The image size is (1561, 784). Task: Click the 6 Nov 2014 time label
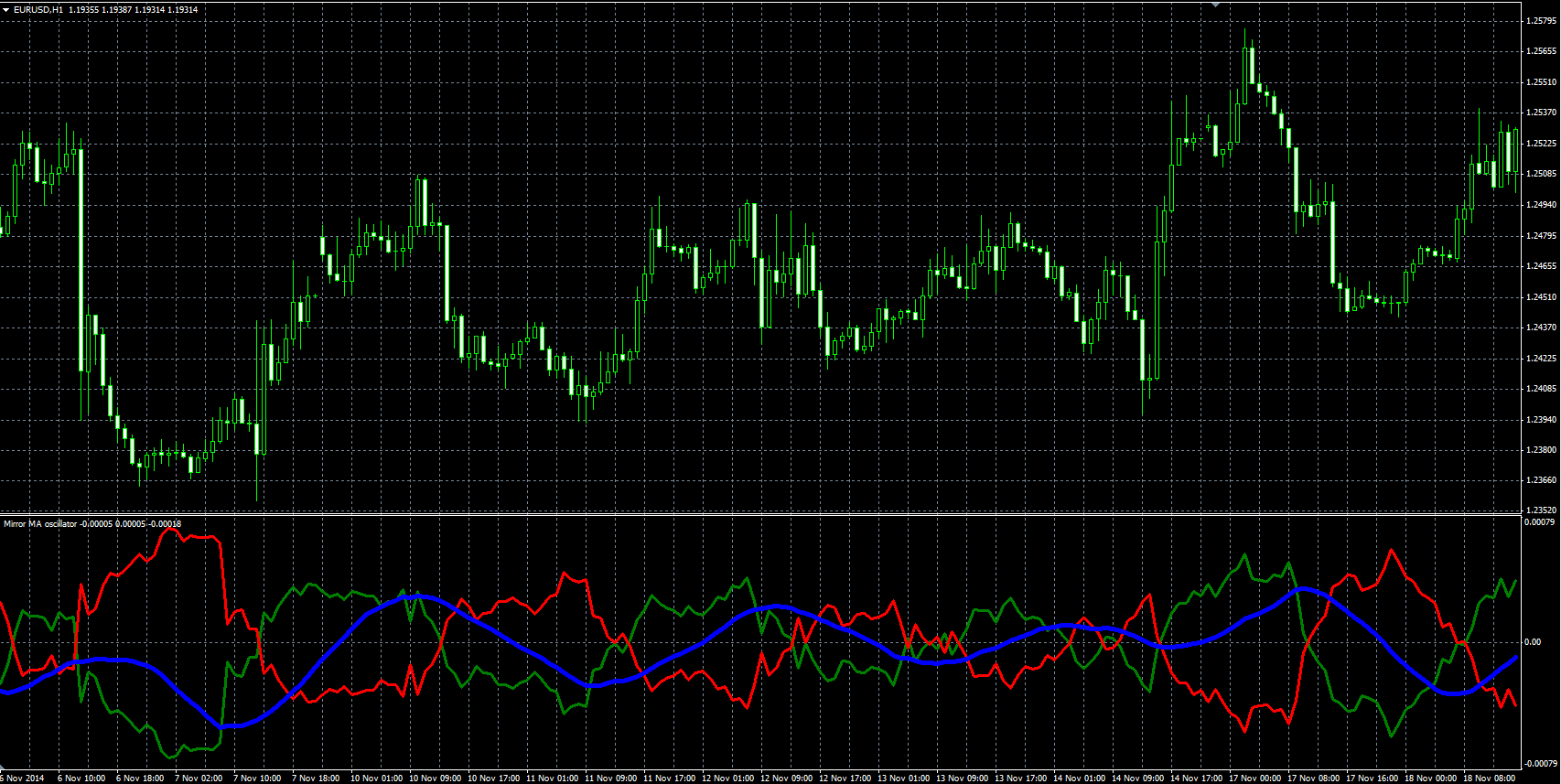23,779
